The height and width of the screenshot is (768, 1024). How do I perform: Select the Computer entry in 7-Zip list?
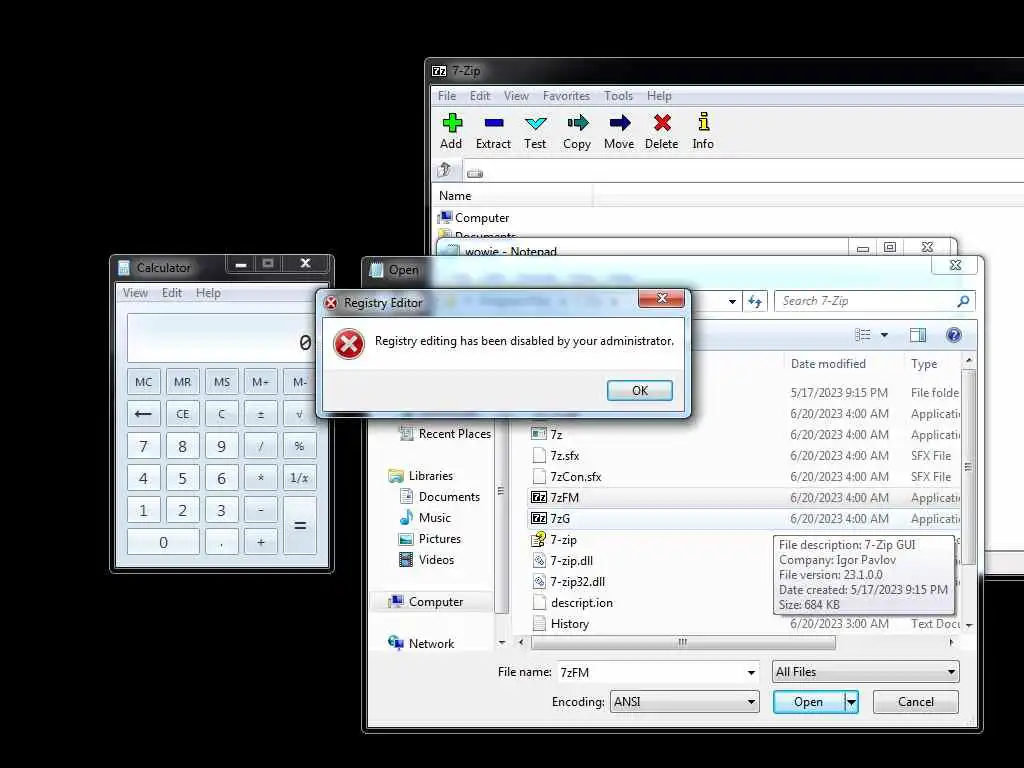coord(474,217)
